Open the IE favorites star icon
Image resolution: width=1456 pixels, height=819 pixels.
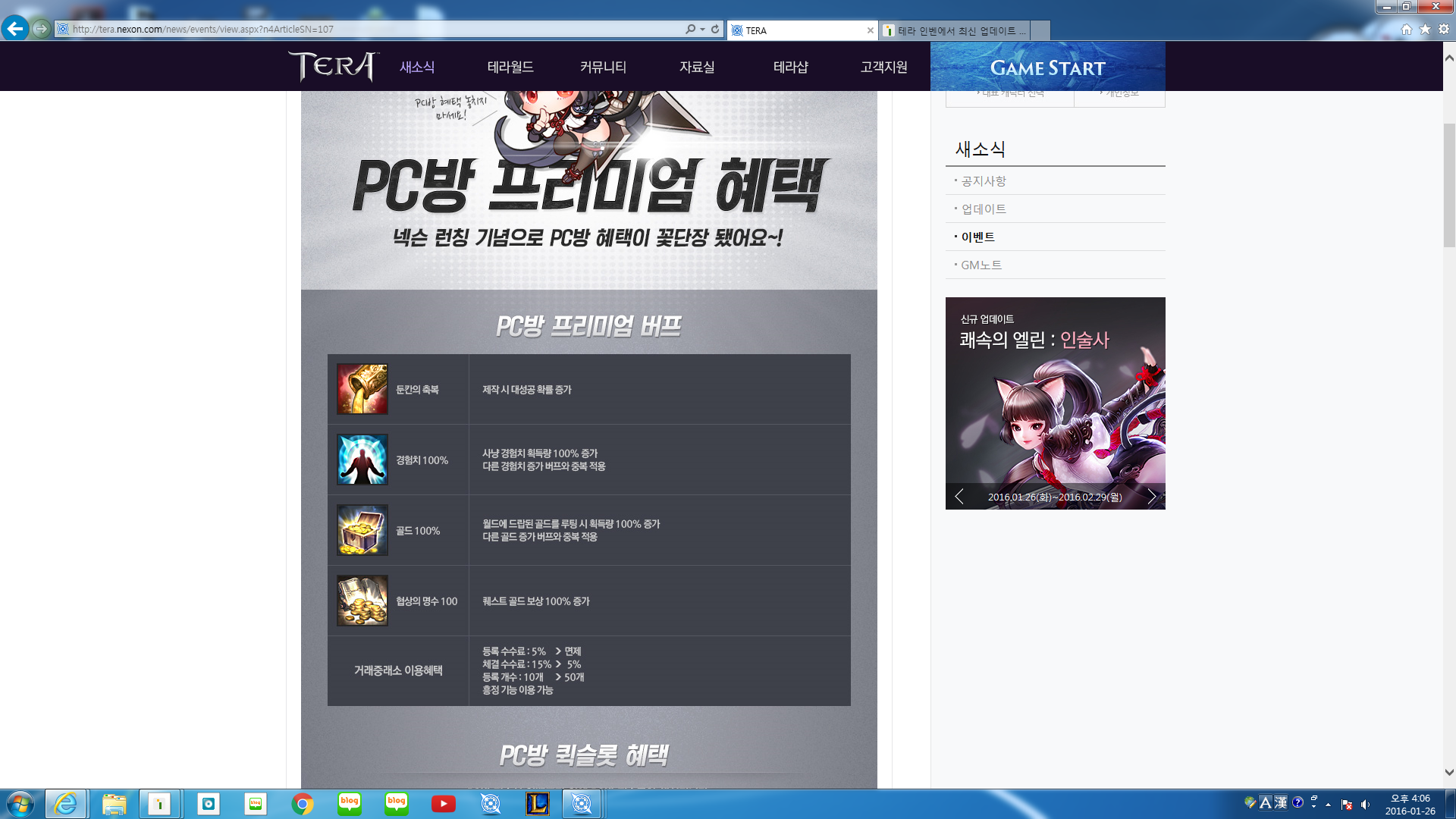1425,29
